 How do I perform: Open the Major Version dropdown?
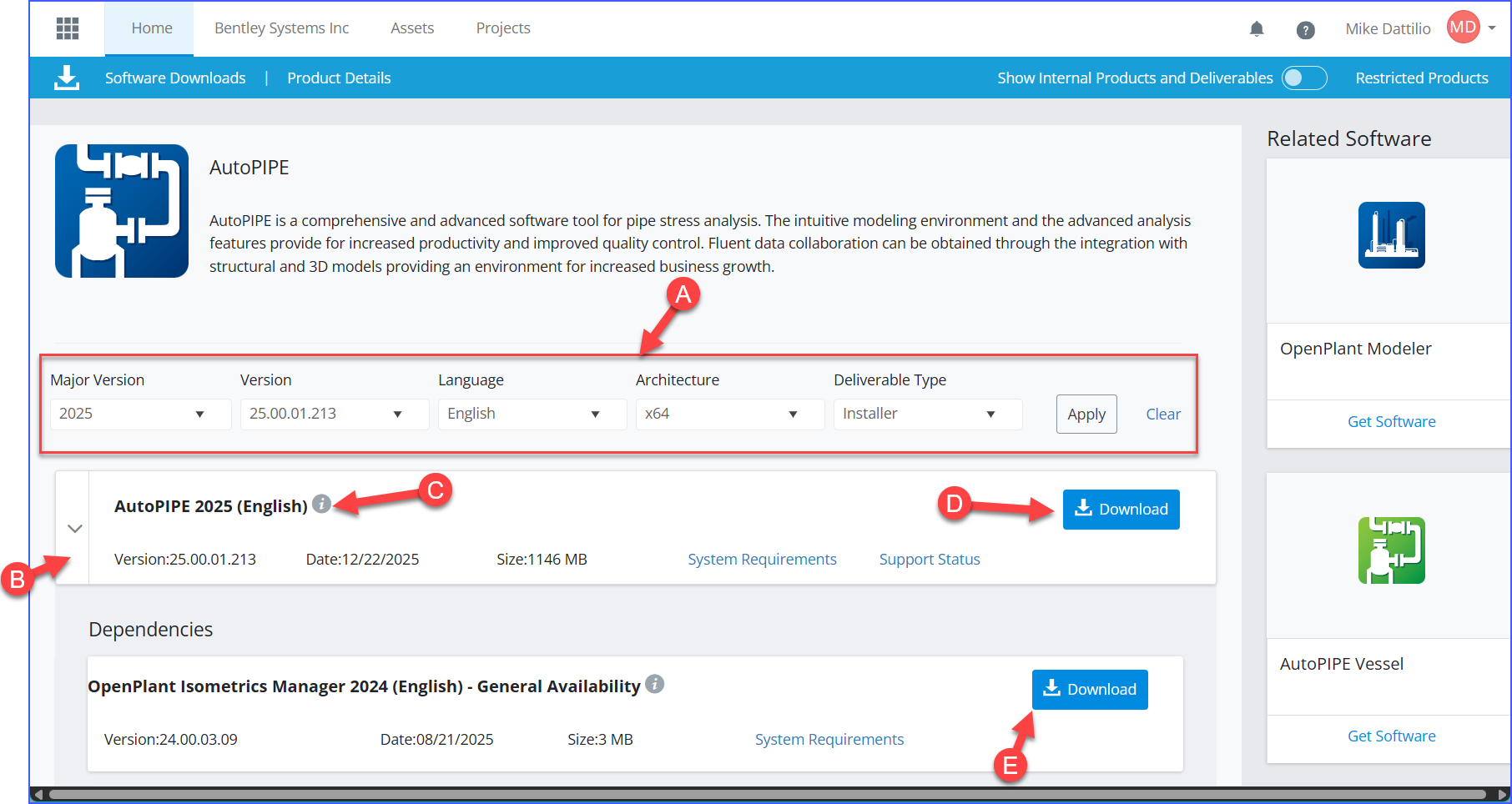pos(140,414)
